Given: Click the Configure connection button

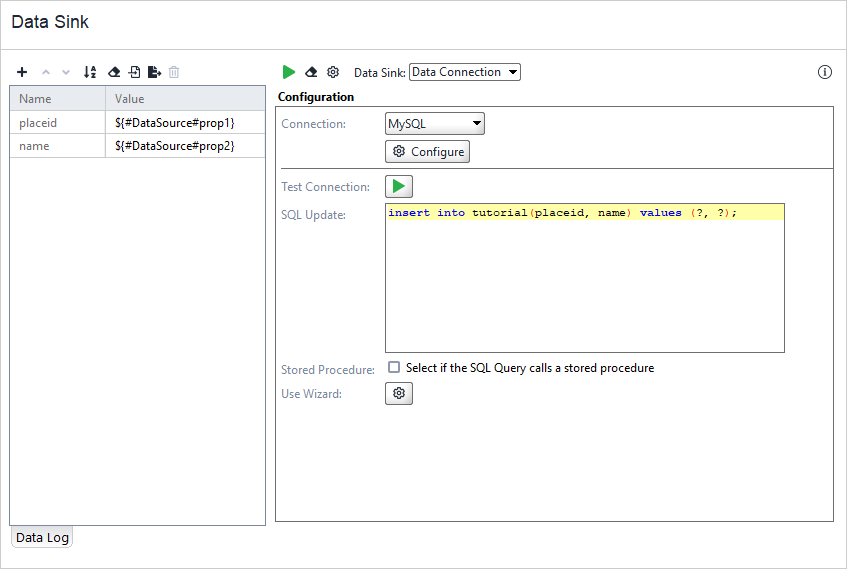Looking at the screenshot, I should [427, 152].
